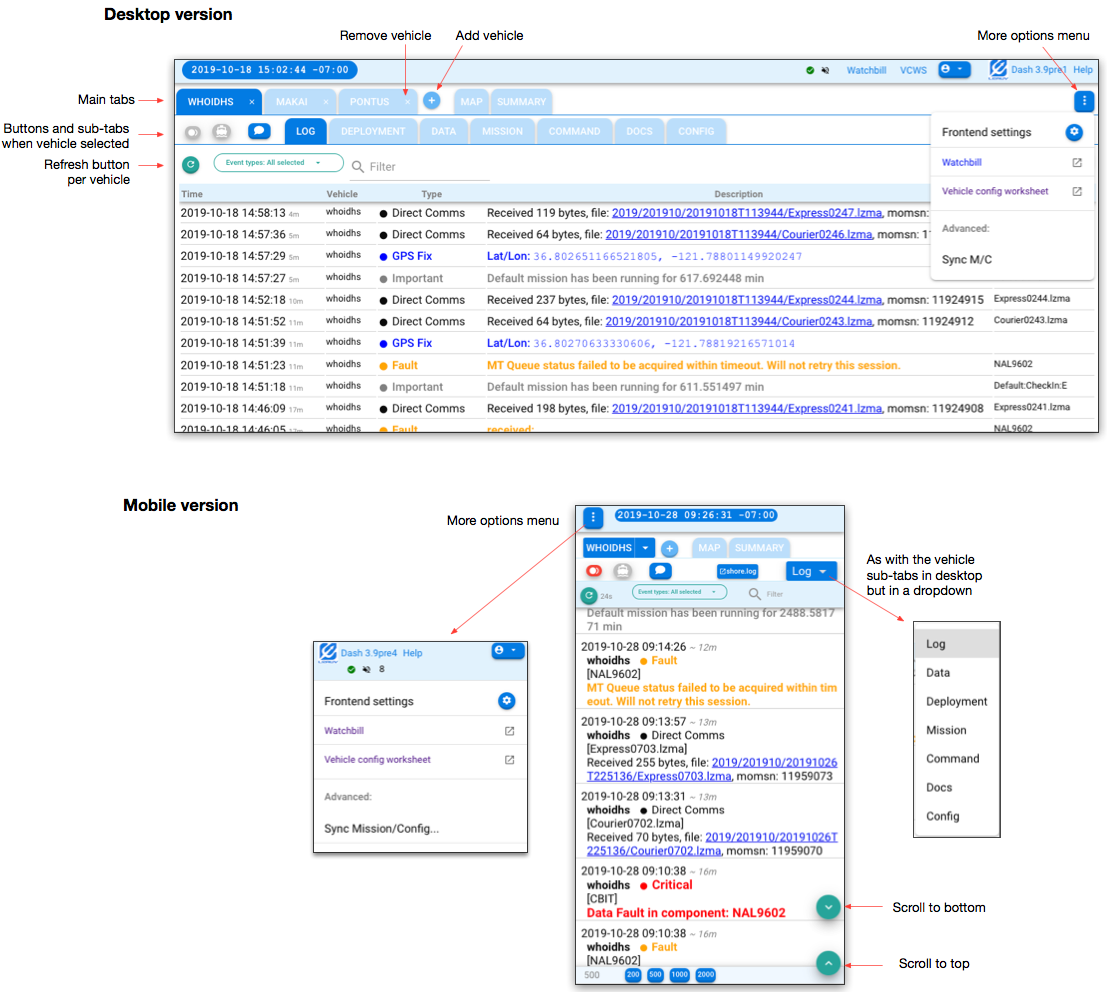Select the 1000 entries count button
Image resolution: width=1107 pixels, height=992 pixels.
pyautogui.click(x=680, y=975)
